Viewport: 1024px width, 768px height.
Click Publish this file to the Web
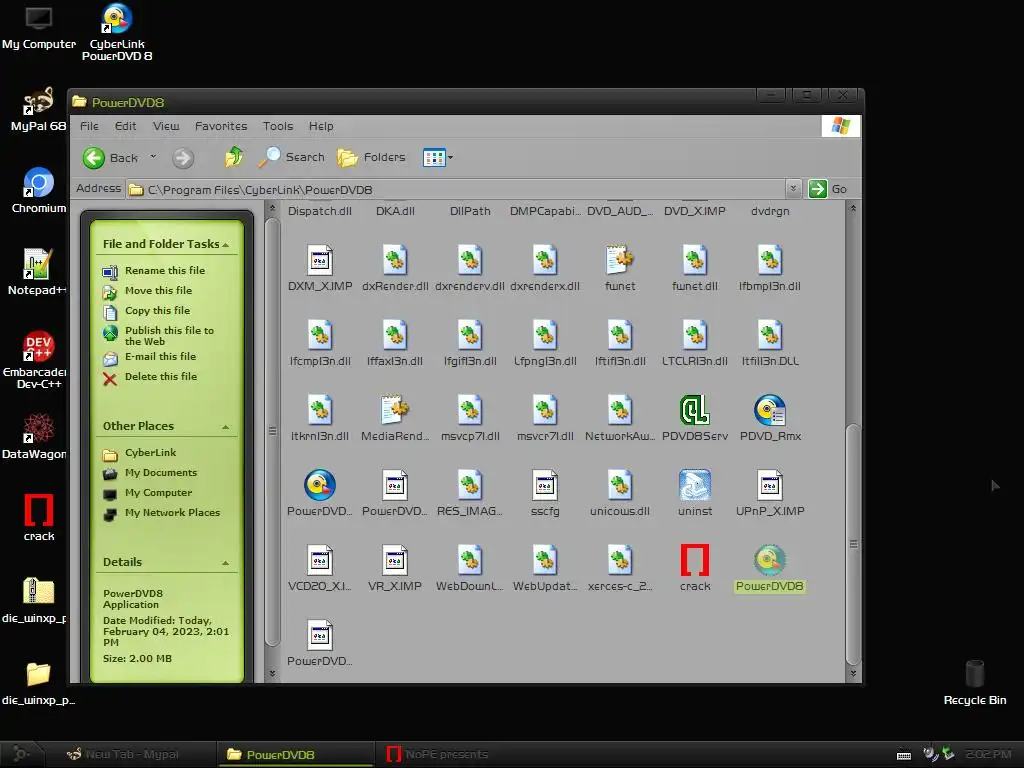coord(169,336)
